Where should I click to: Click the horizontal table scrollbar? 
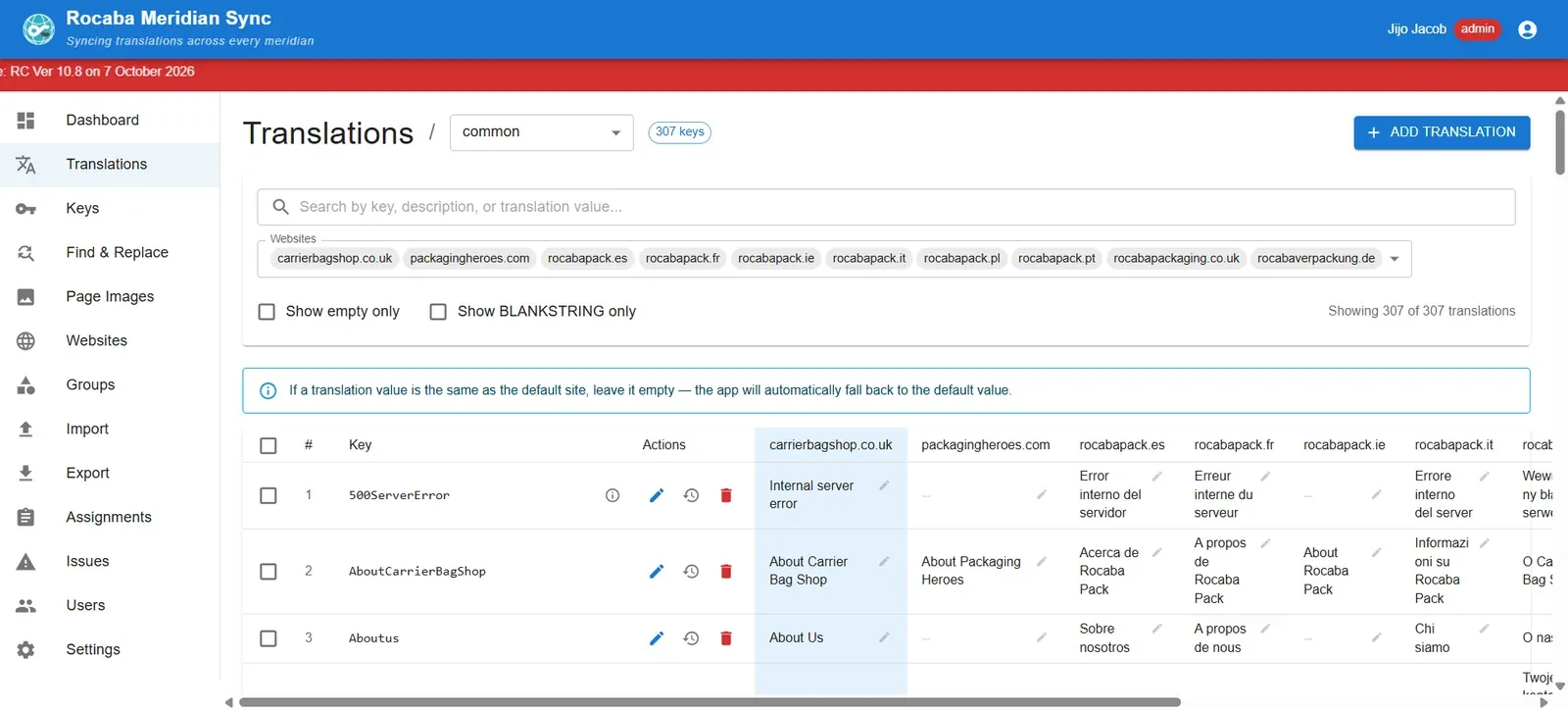click(710, 702)
